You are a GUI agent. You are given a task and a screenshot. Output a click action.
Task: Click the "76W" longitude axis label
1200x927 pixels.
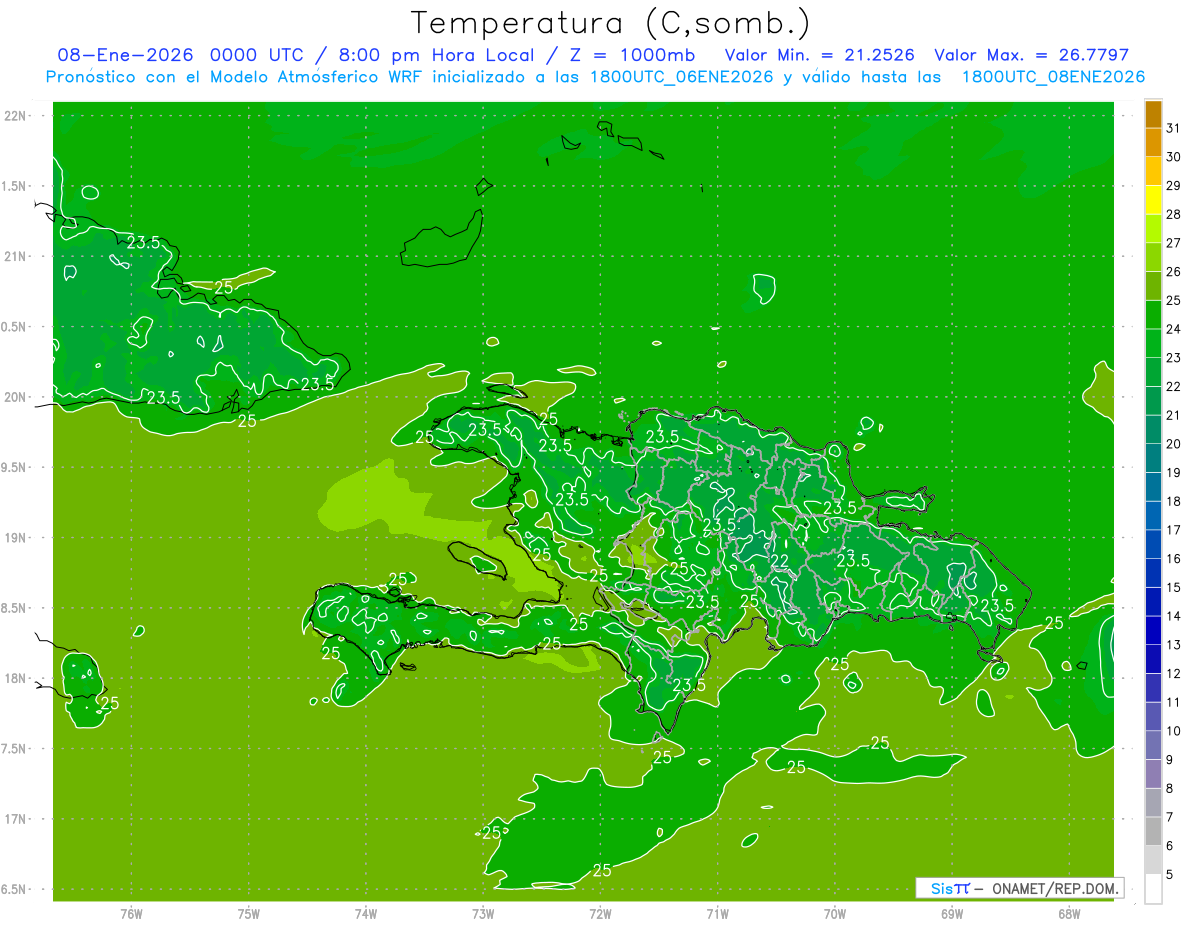[x=131, y=915]
